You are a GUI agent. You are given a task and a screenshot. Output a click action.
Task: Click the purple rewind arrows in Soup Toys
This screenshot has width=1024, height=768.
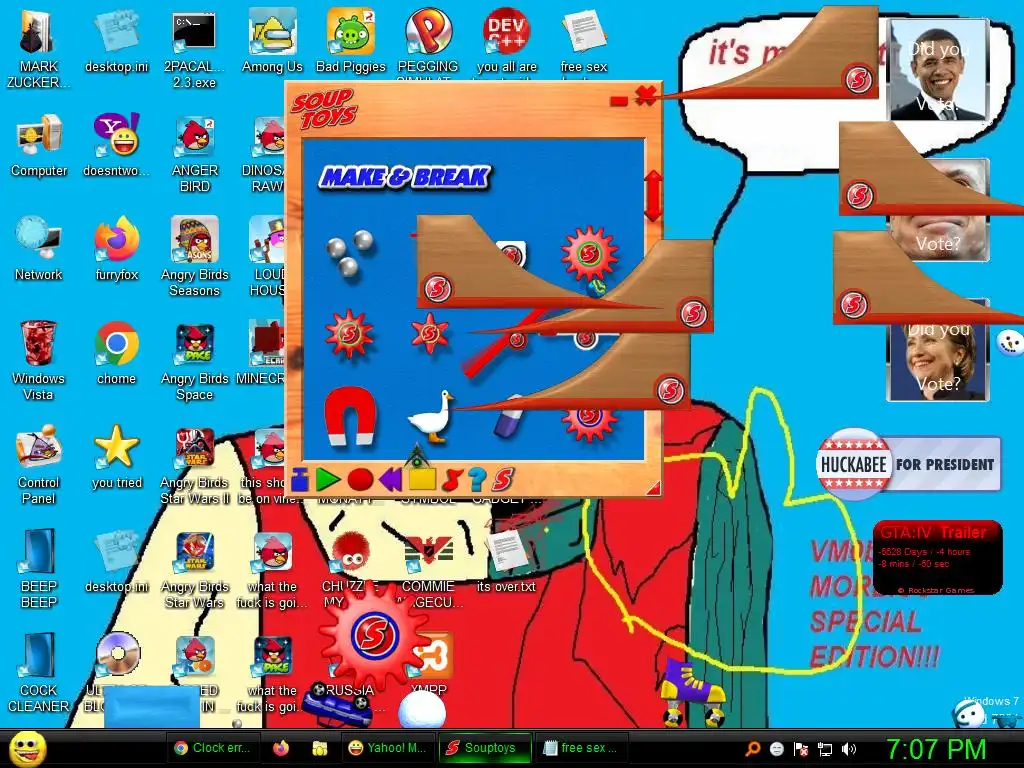point(390,479)
